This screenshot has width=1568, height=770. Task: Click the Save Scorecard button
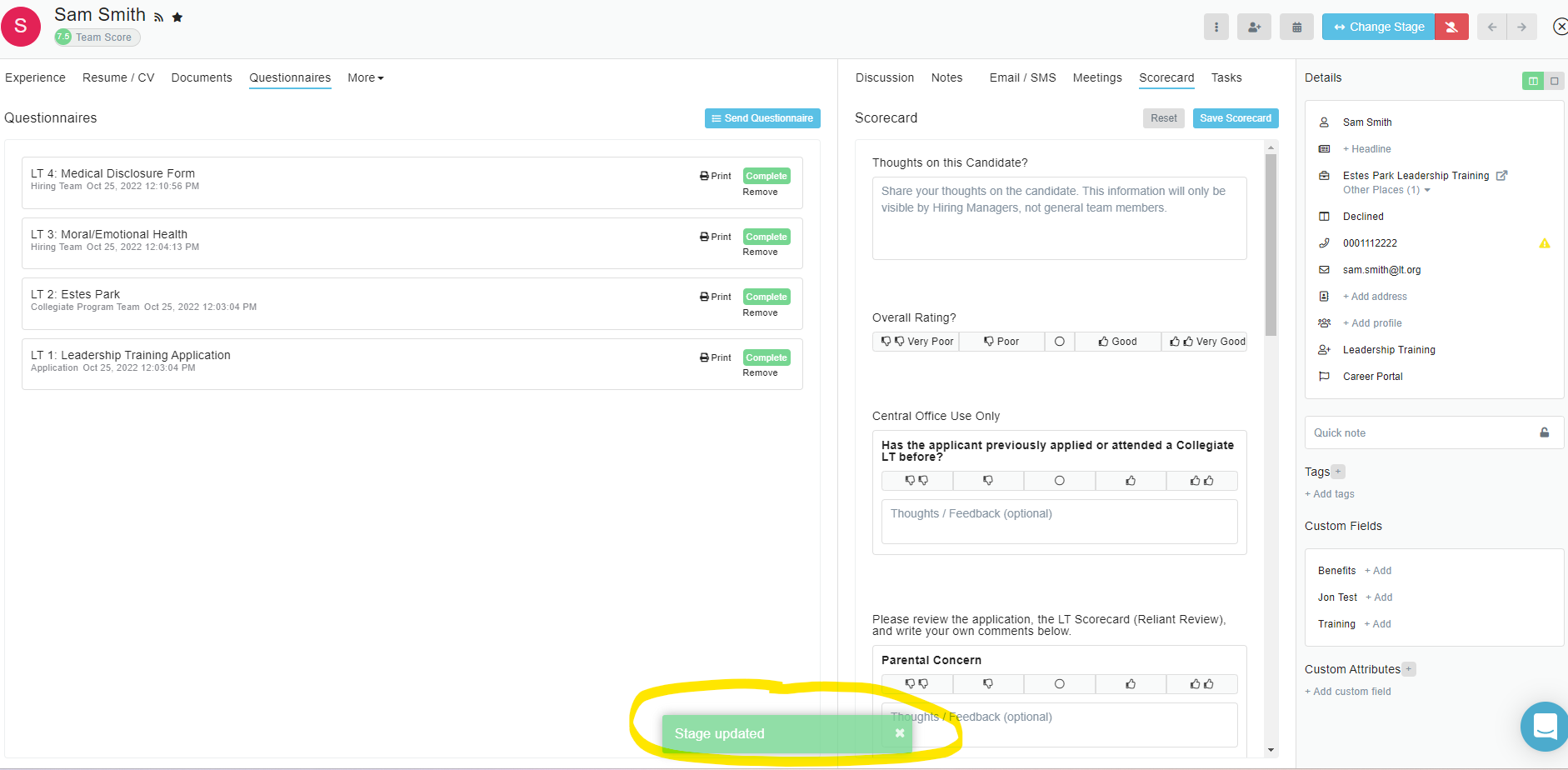pyautogui.click(x=1235, y=118)
